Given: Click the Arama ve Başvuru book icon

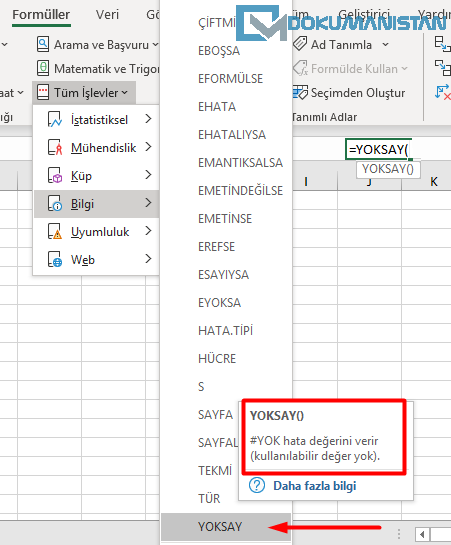Looking at the screenshot, I should click(x=43, y=44).
